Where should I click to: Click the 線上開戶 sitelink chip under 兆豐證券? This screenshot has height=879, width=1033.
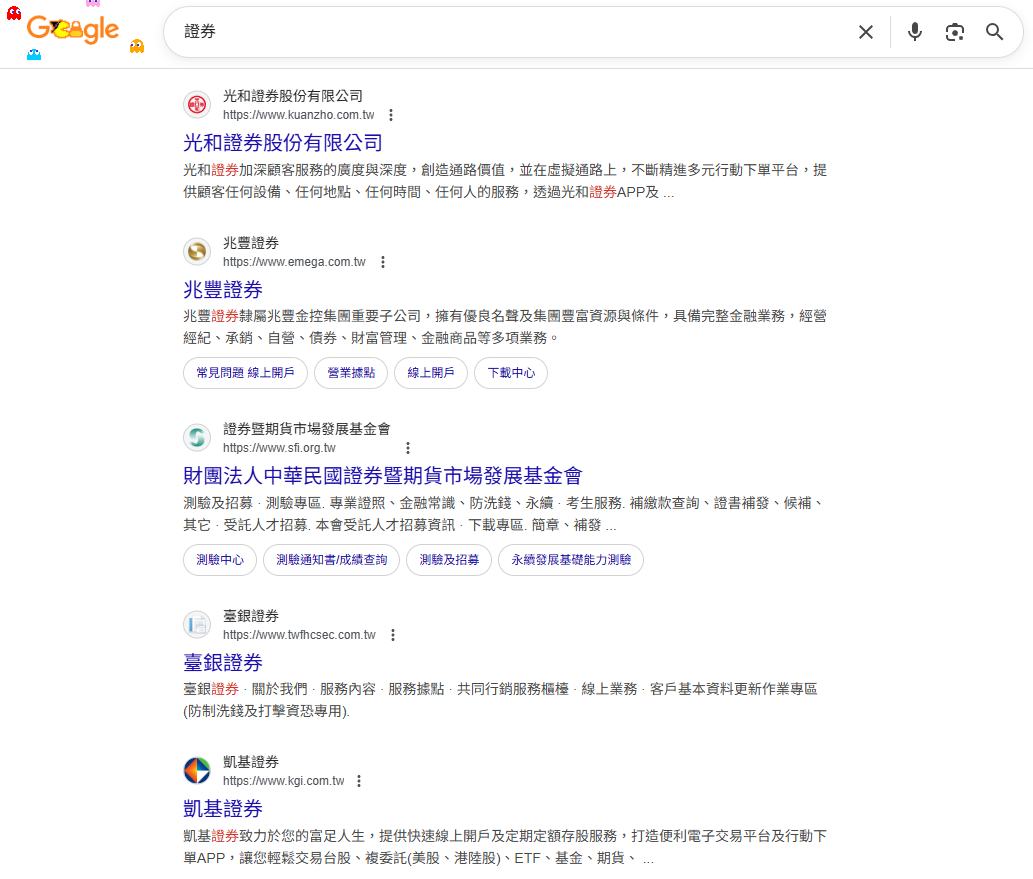click(430, 372)
